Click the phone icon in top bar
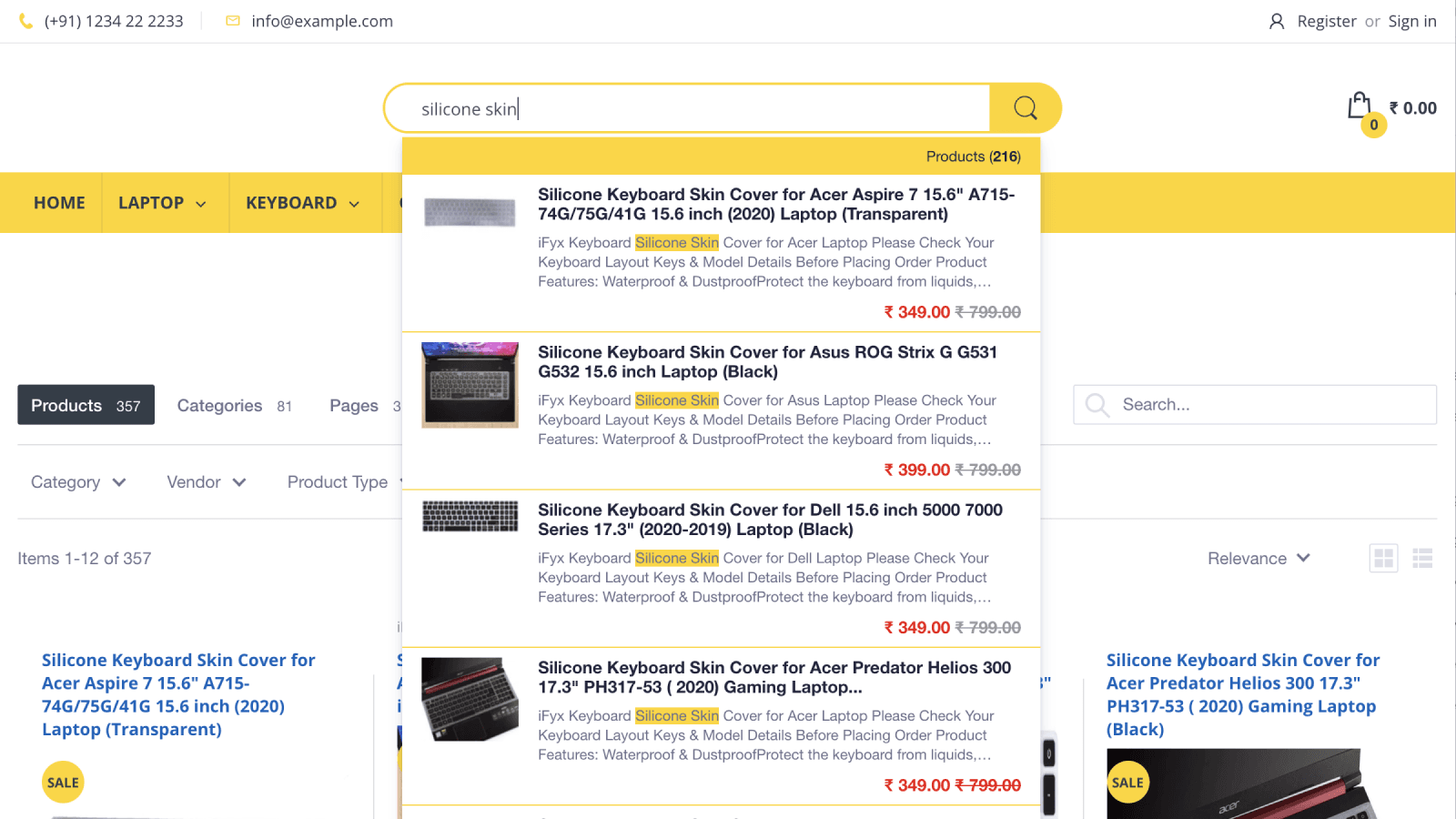The width and height of the screenshot is (1456, 819). click(25, 20)
